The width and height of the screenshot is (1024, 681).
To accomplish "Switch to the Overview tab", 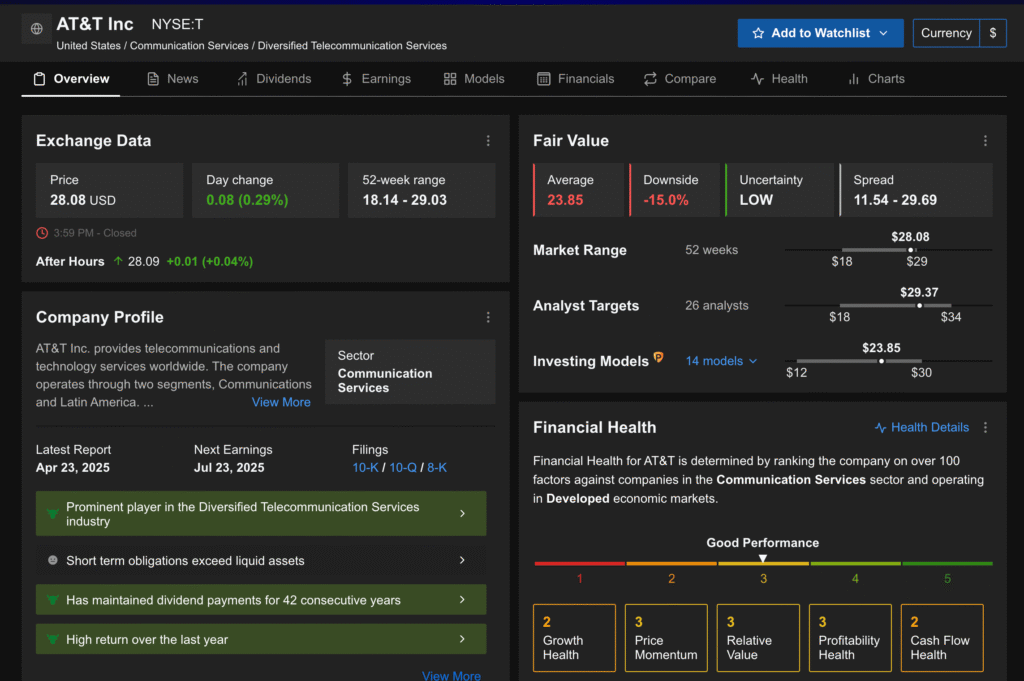I will (x=71, y=79).
